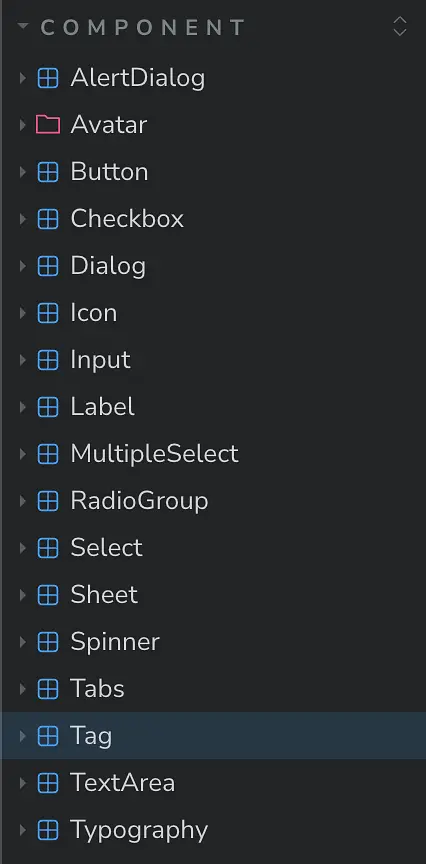Expand the Tabs folder arrow
426x864 pixels.
22,689
